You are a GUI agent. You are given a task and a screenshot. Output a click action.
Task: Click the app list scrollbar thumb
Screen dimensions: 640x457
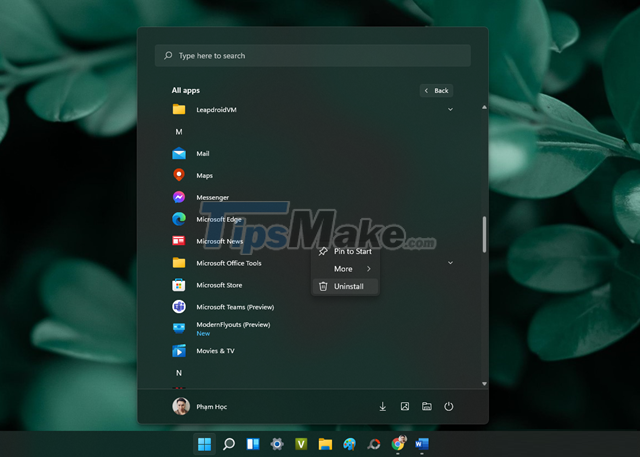[484, 234]
